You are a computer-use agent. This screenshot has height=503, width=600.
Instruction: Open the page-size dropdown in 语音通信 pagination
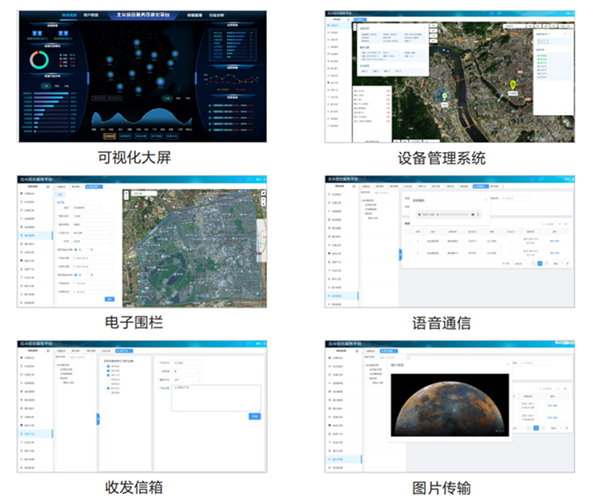point(519,264)
